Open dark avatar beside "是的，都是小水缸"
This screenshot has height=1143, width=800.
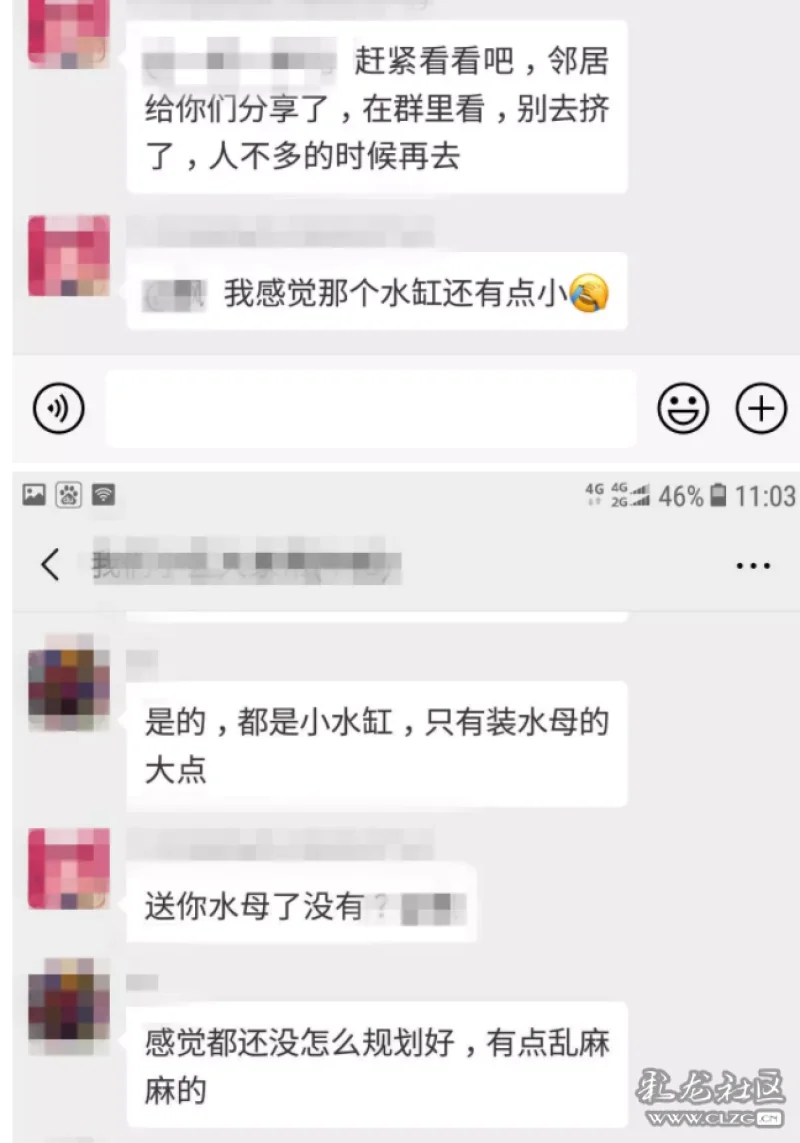[x=69, y=690]
